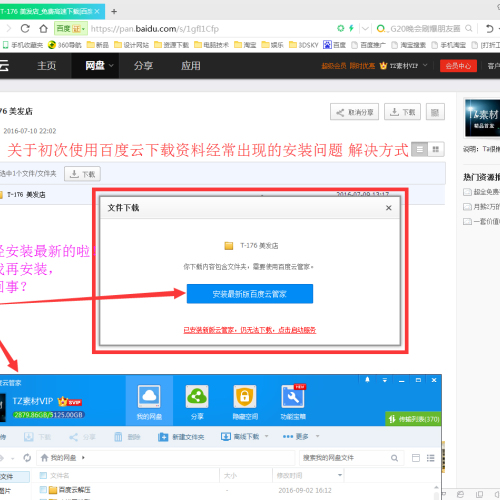Viewport: 500px width, 500px height.
Task: Expand the 离线下载 dropdown arrow
Action: click(266, 436)
